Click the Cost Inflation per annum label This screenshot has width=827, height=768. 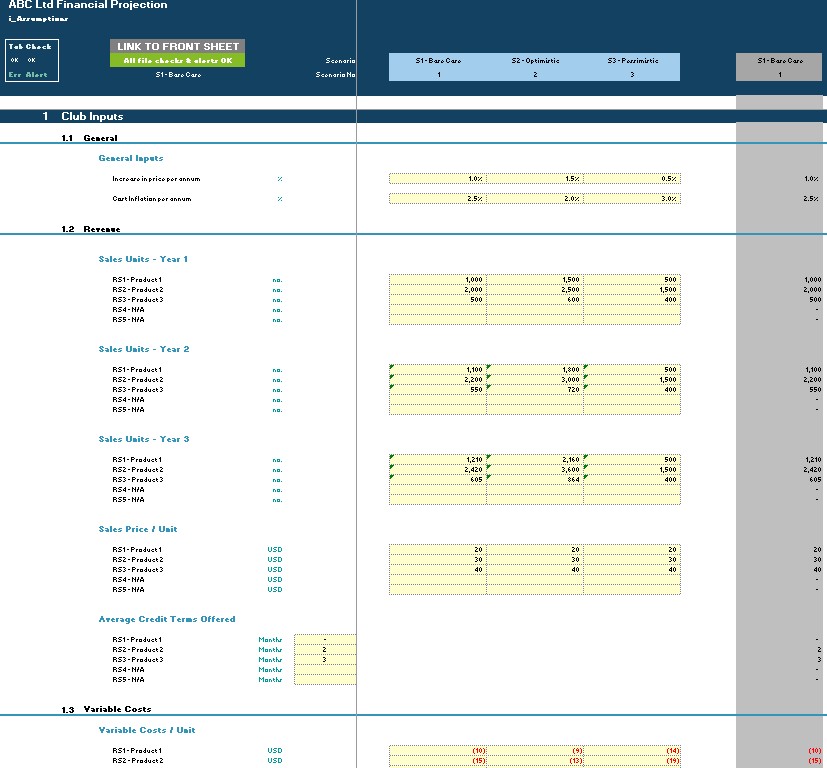152,199
